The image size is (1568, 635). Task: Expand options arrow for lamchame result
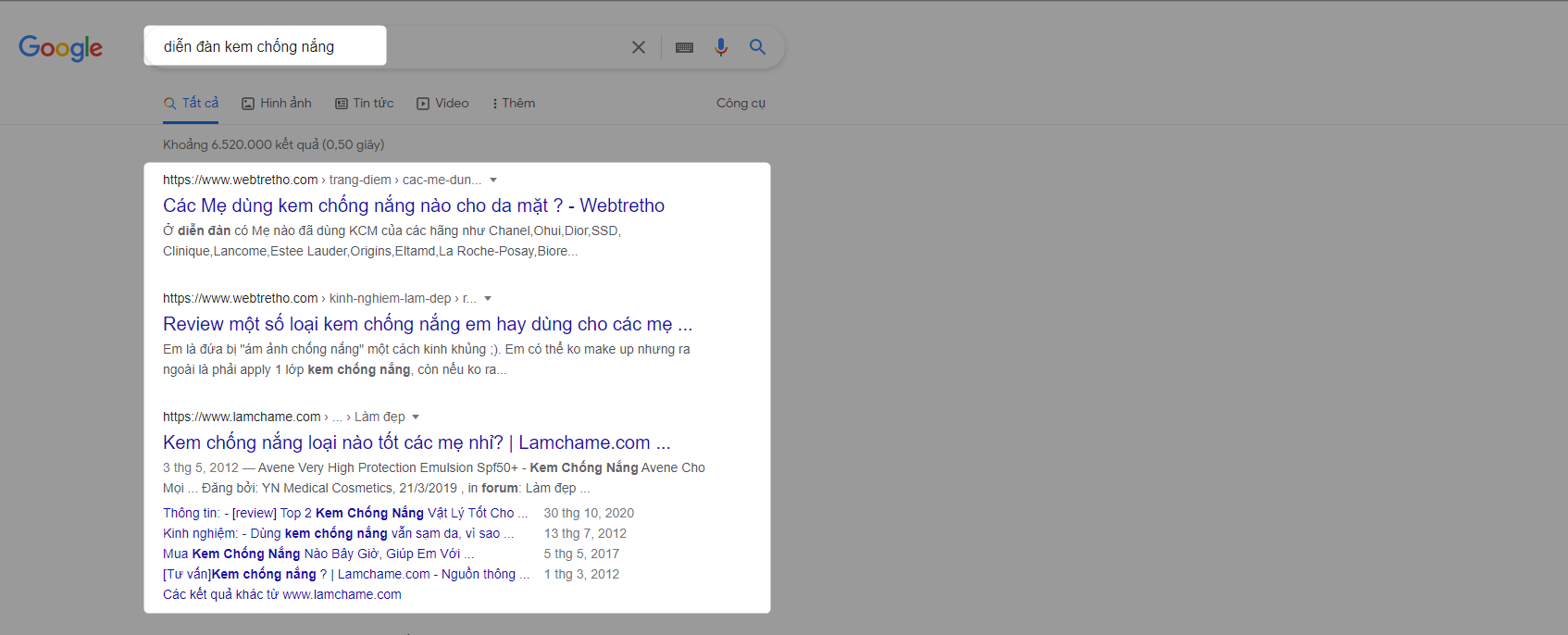coord(416,417)
